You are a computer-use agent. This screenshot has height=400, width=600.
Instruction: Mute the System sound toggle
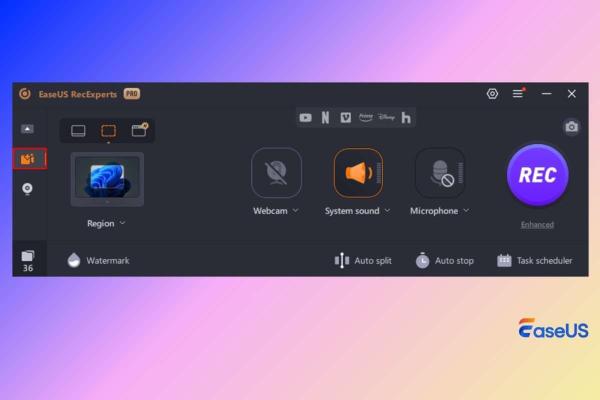click(357, 173)
